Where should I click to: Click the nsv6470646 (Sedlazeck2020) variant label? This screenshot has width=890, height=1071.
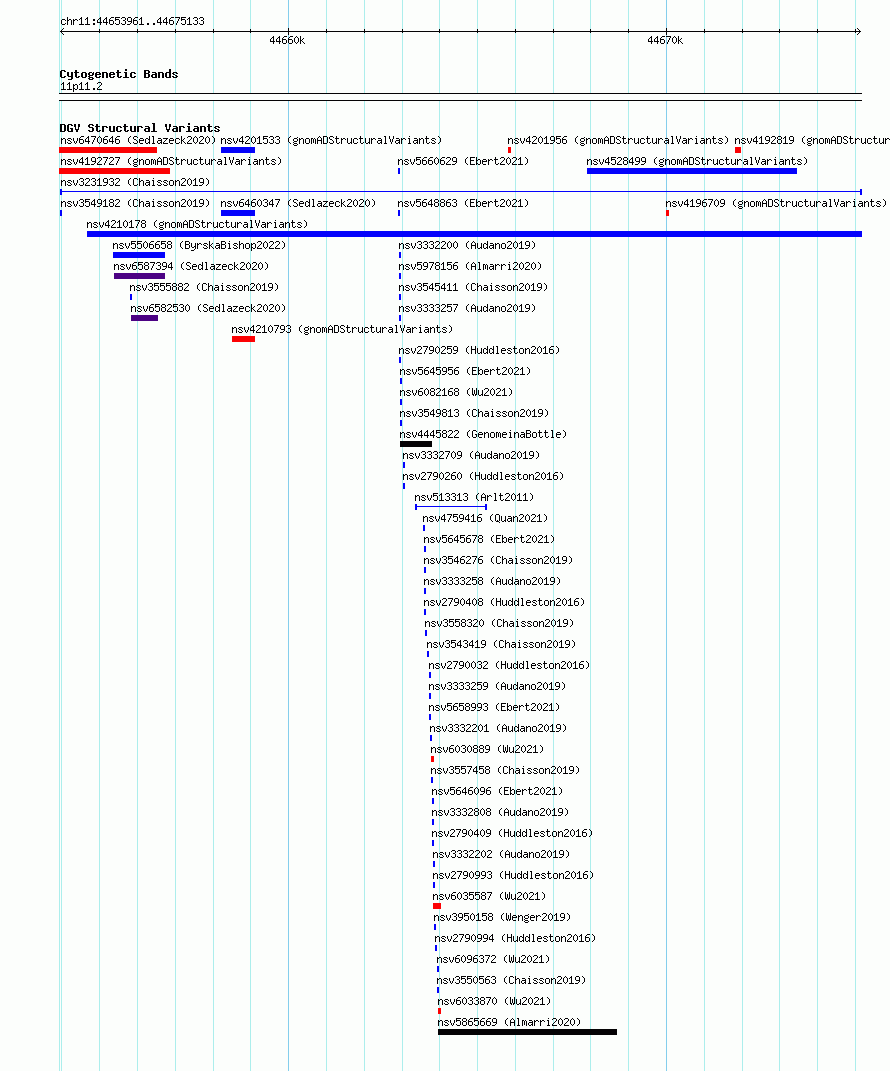point(138,140)
